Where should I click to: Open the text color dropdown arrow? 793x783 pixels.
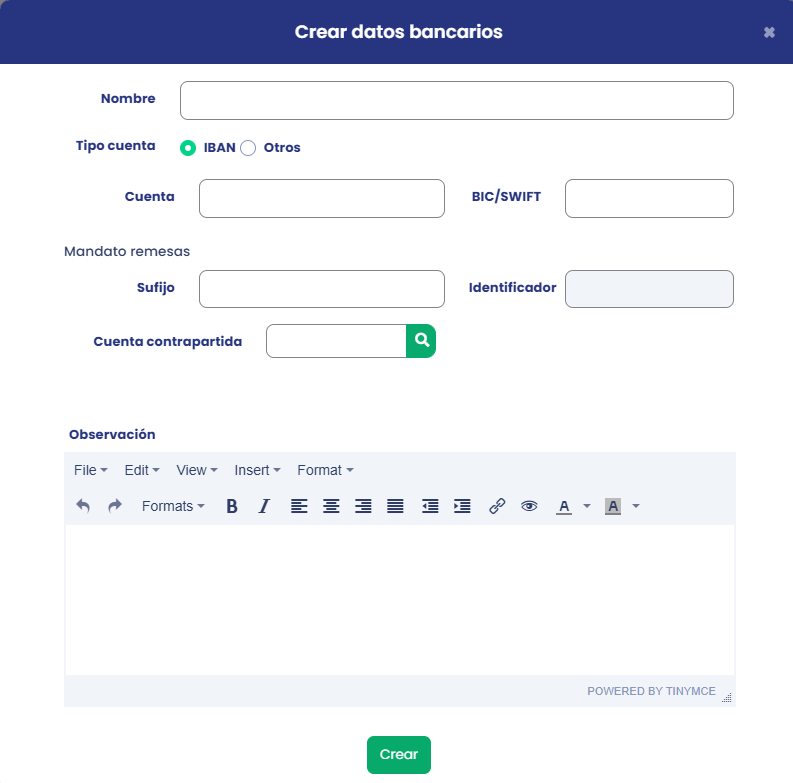pyautogui.click(x=587, y=506)
